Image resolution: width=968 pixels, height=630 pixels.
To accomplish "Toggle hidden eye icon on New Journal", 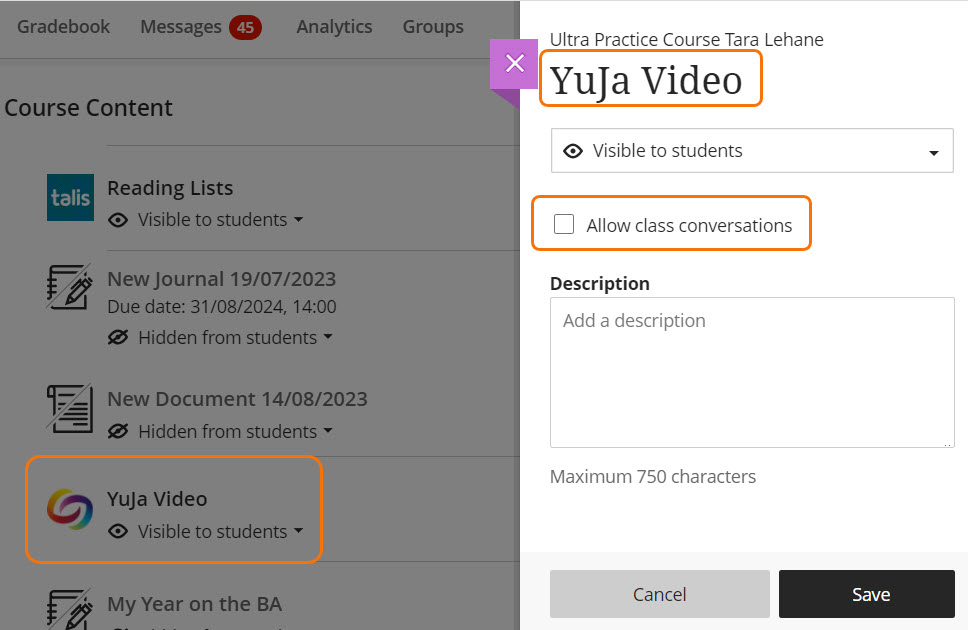I will [x=118, y=338].
